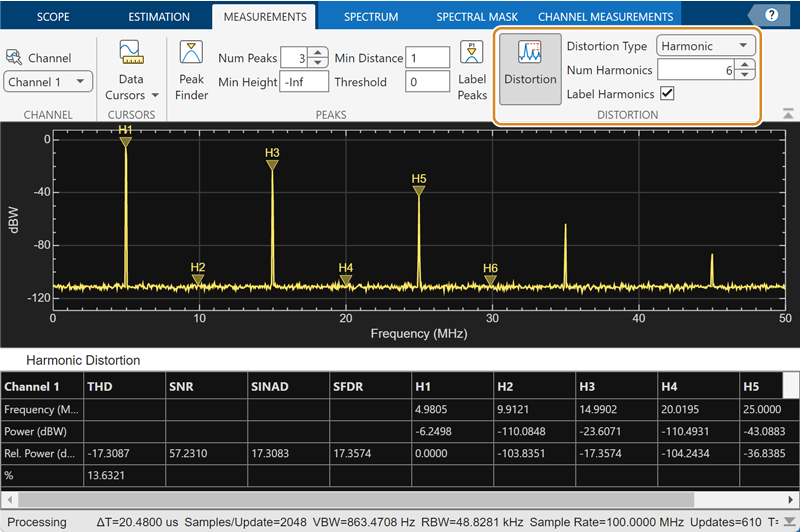Open the SCOPE tab

click(x=53, y=17)
